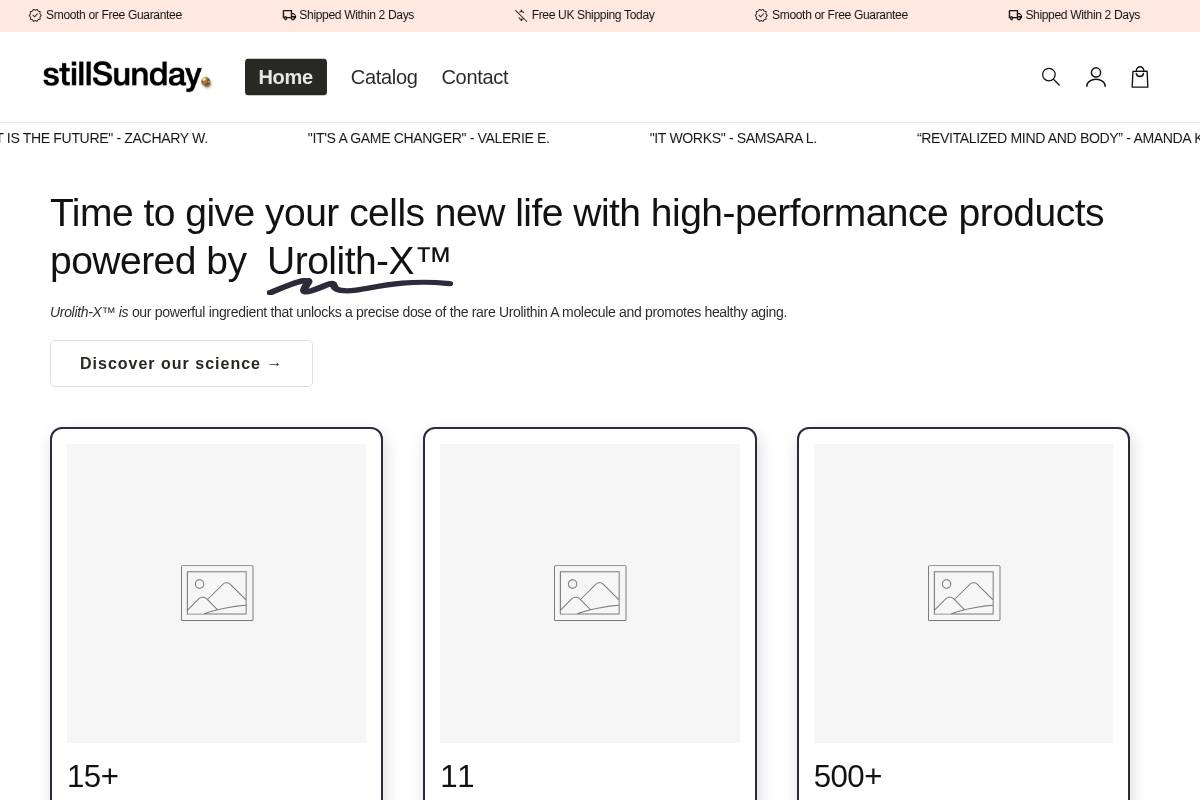Click the Urolith-X™ underlined heading text

[x=359, y=262]
